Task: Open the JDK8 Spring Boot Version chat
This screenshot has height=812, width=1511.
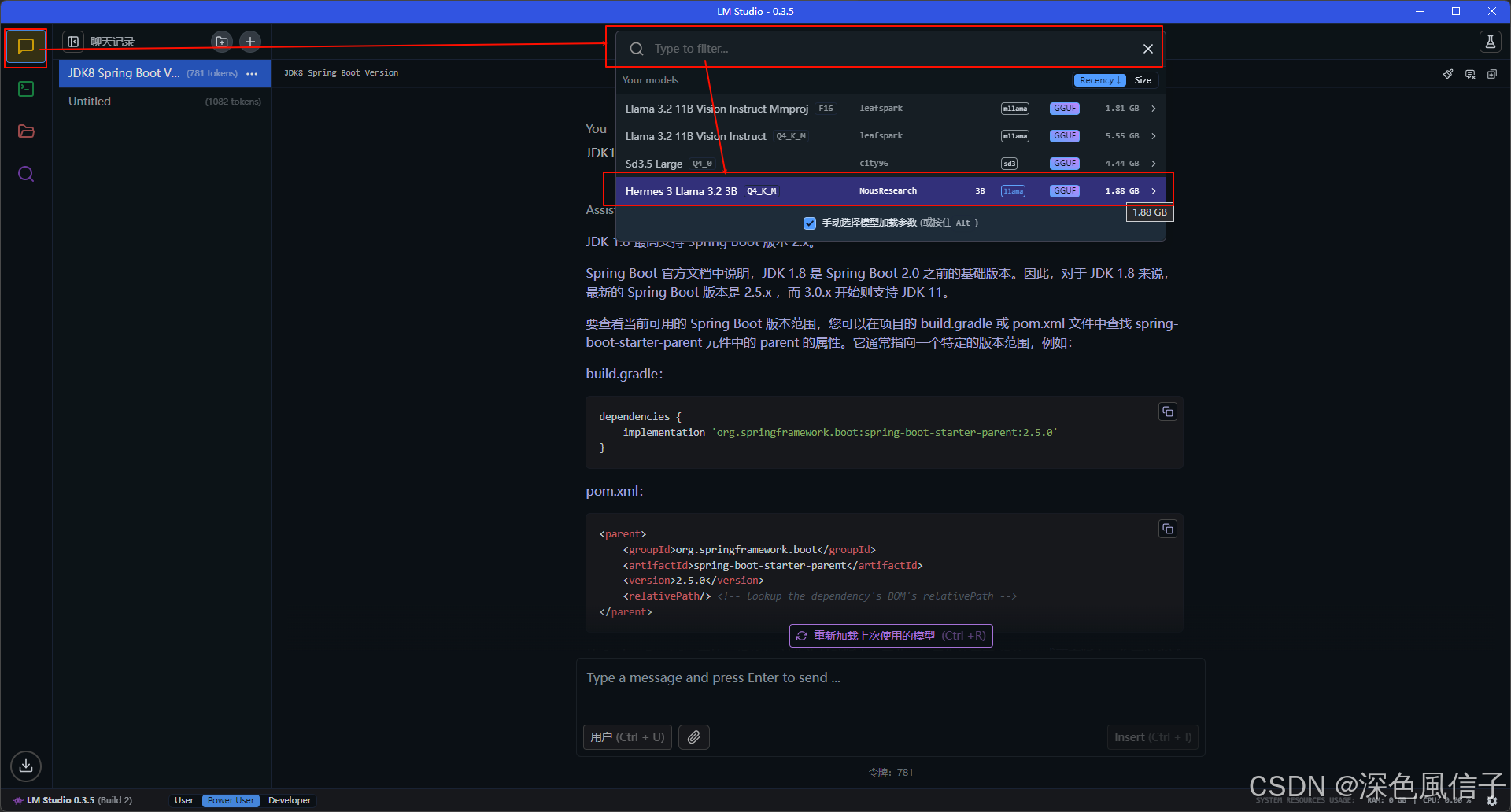Action: [164, 73]
